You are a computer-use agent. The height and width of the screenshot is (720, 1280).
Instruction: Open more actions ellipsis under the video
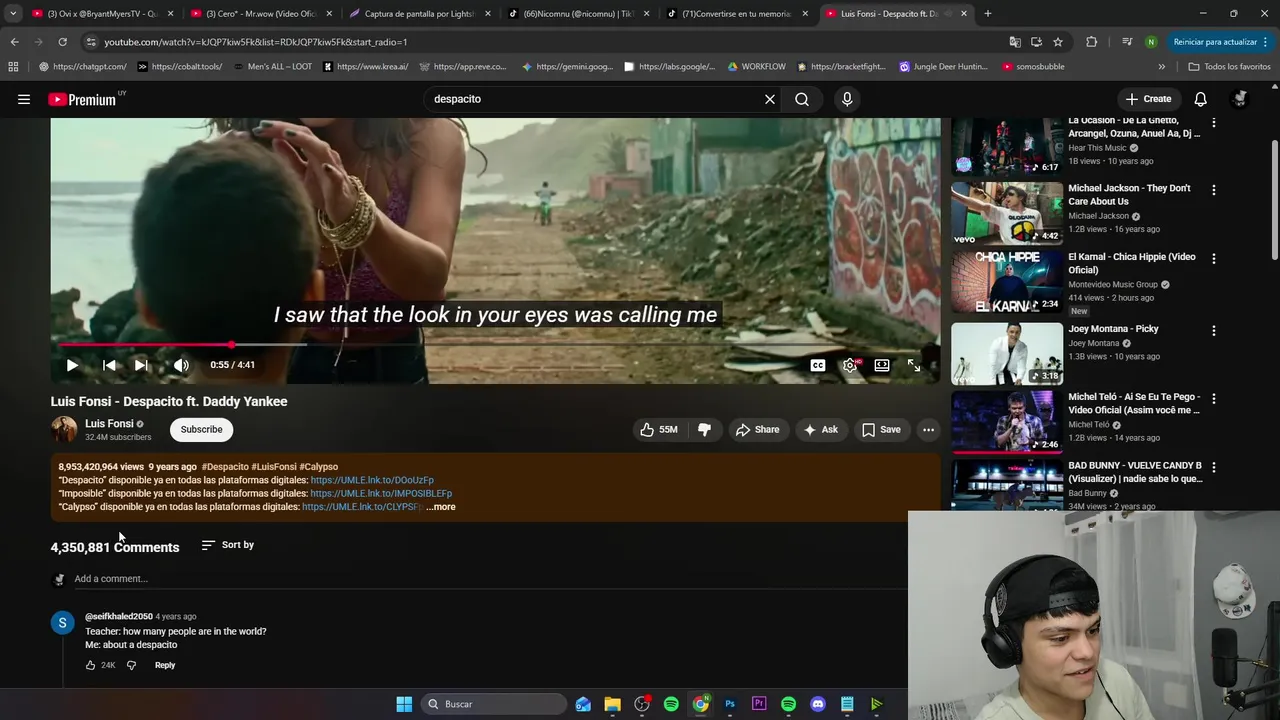point(928,430)
